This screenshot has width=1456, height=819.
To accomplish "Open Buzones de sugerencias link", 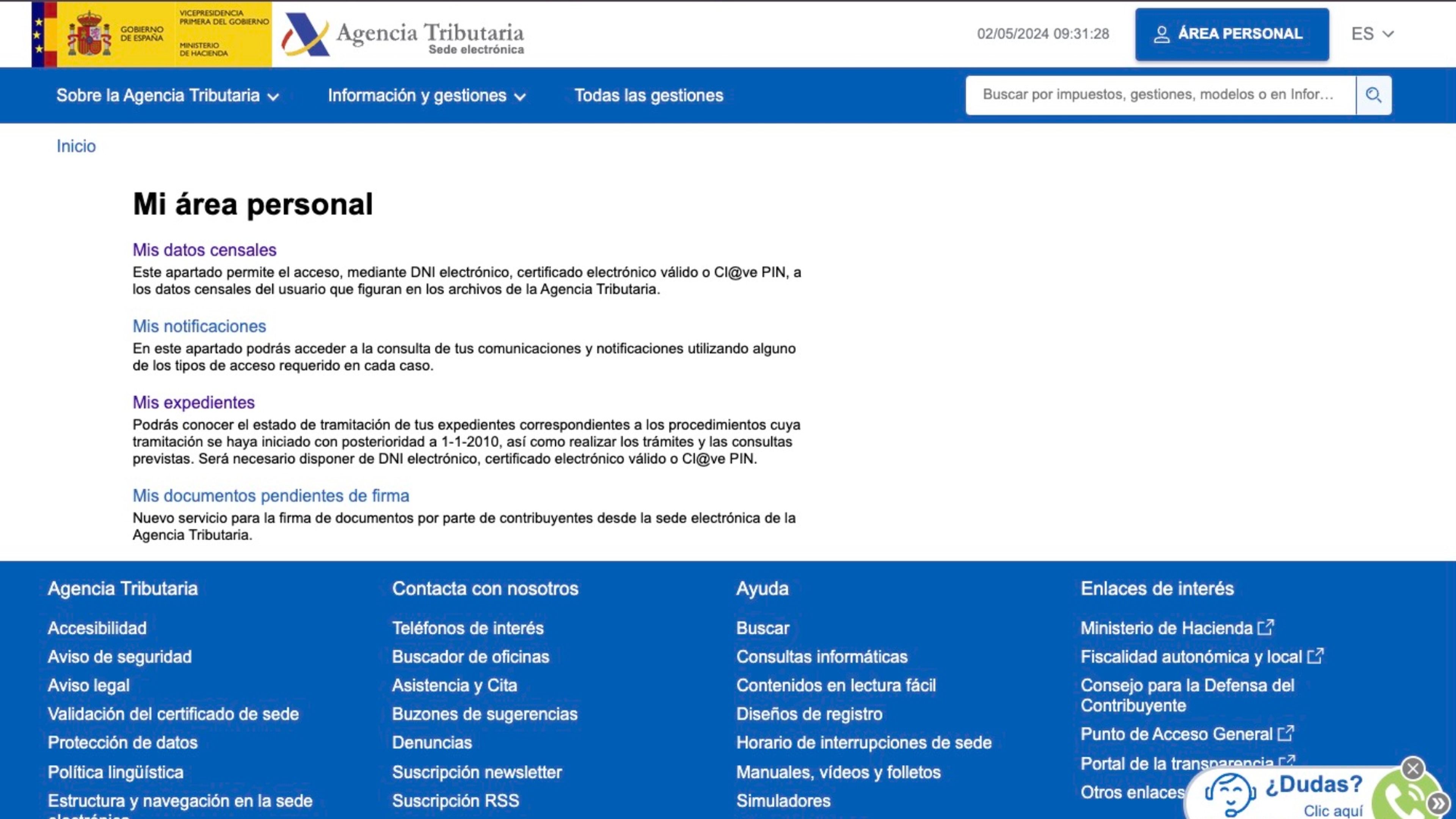I will pyautogui.click(x=485, y=714).
